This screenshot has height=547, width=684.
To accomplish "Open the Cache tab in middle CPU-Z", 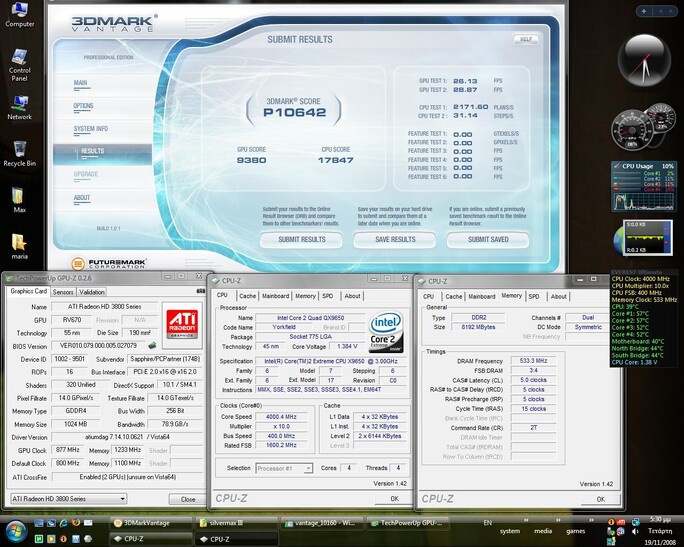I will click(247, 296).
